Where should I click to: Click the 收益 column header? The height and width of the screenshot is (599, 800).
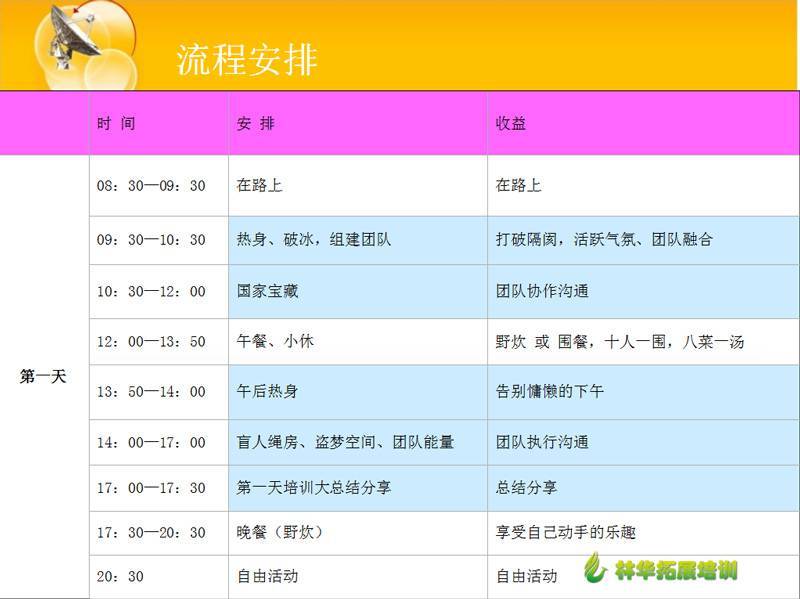click(x=643, y=123)
